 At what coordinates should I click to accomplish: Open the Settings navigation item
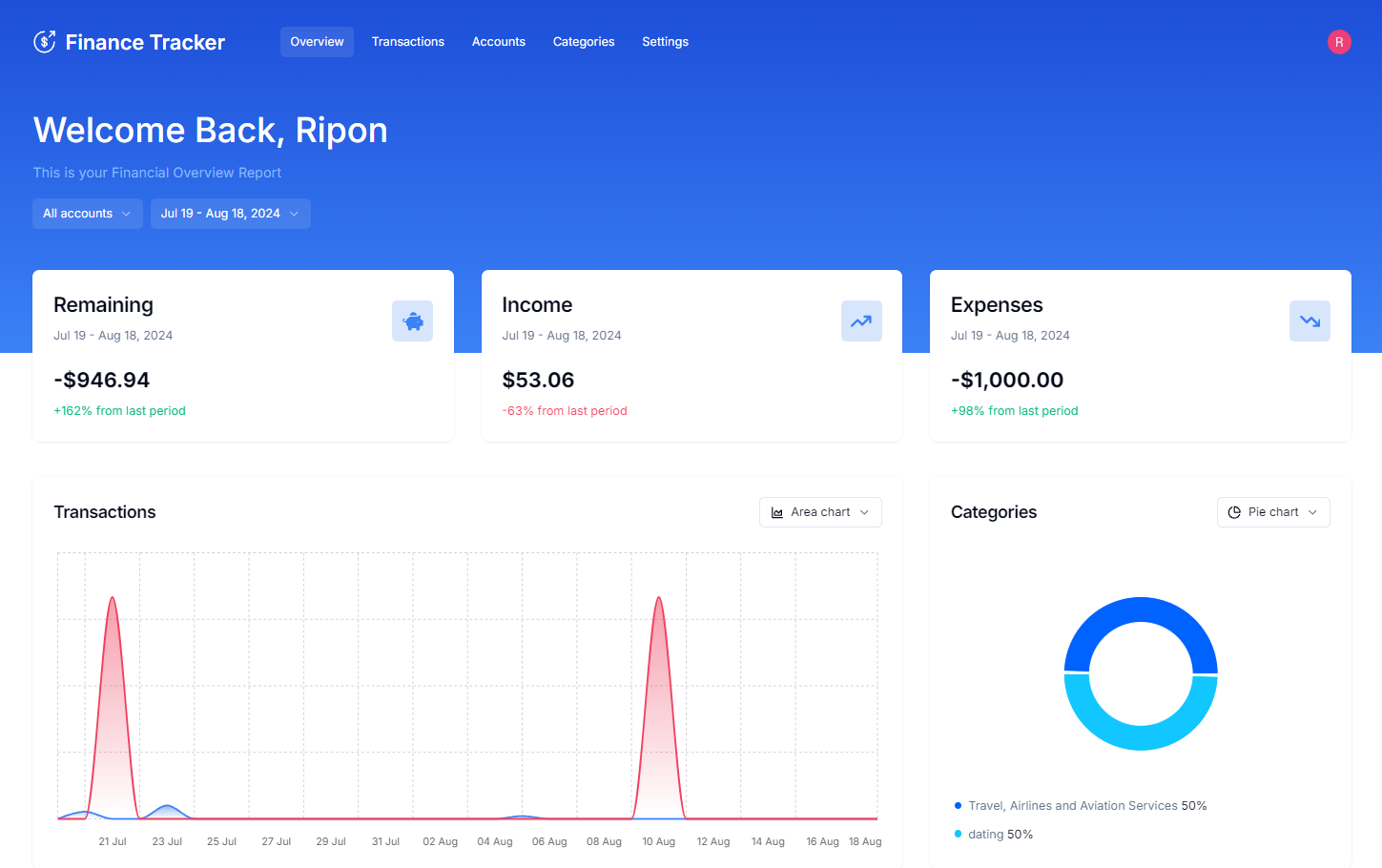click(x=665, y=41)
